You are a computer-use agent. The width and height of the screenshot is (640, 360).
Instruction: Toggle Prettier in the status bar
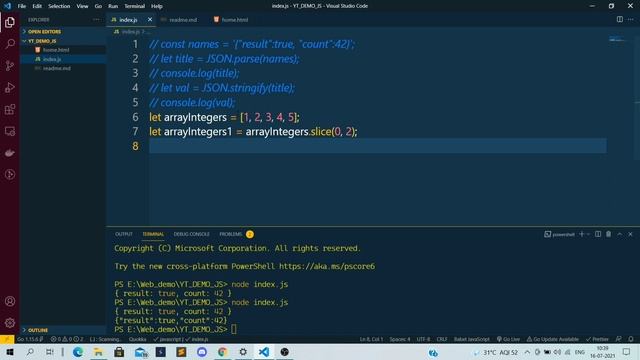(x=597, y=339)
